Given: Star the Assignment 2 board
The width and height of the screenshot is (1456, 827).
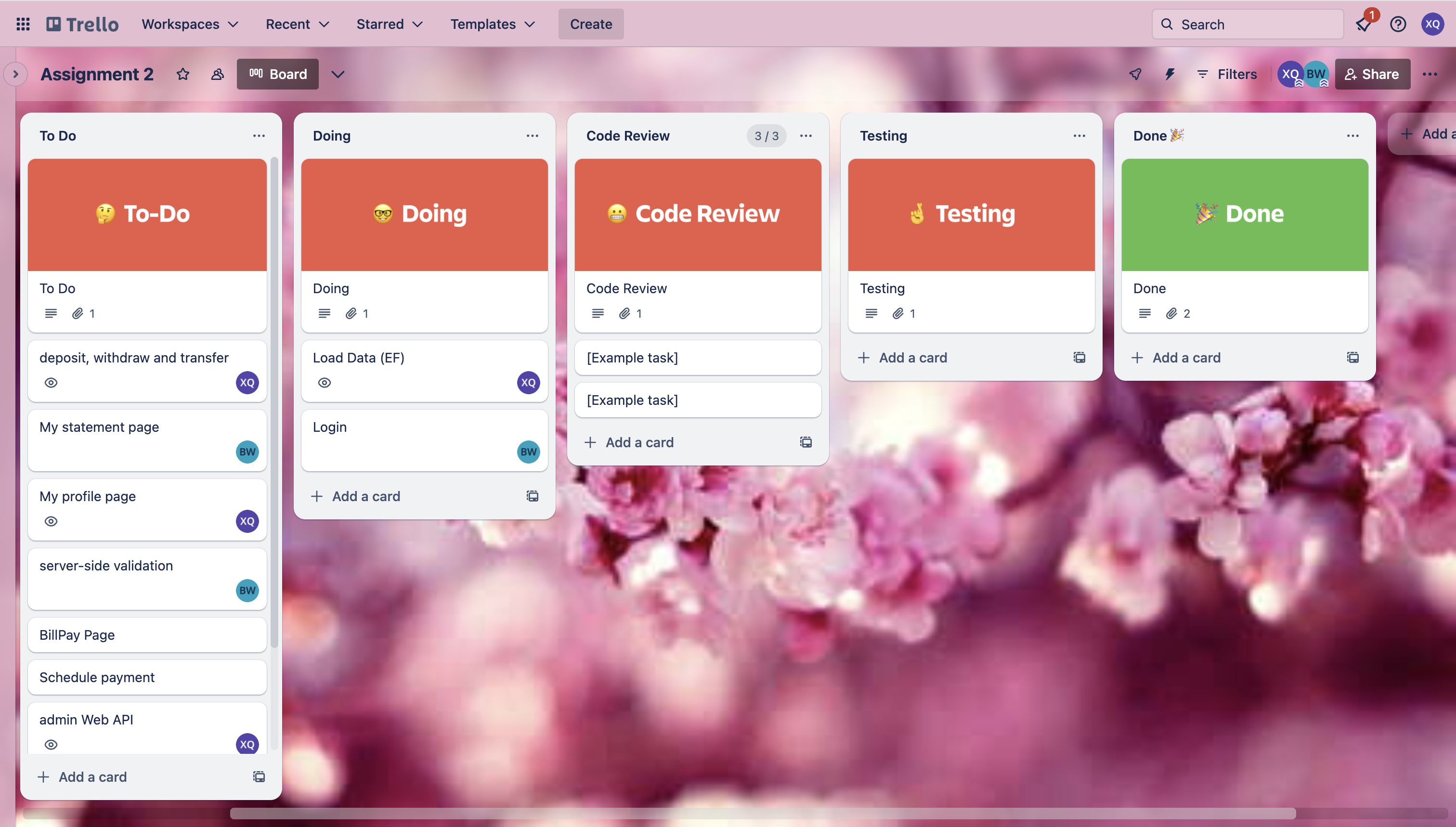Looking at the screenshot, I should 182,75.
